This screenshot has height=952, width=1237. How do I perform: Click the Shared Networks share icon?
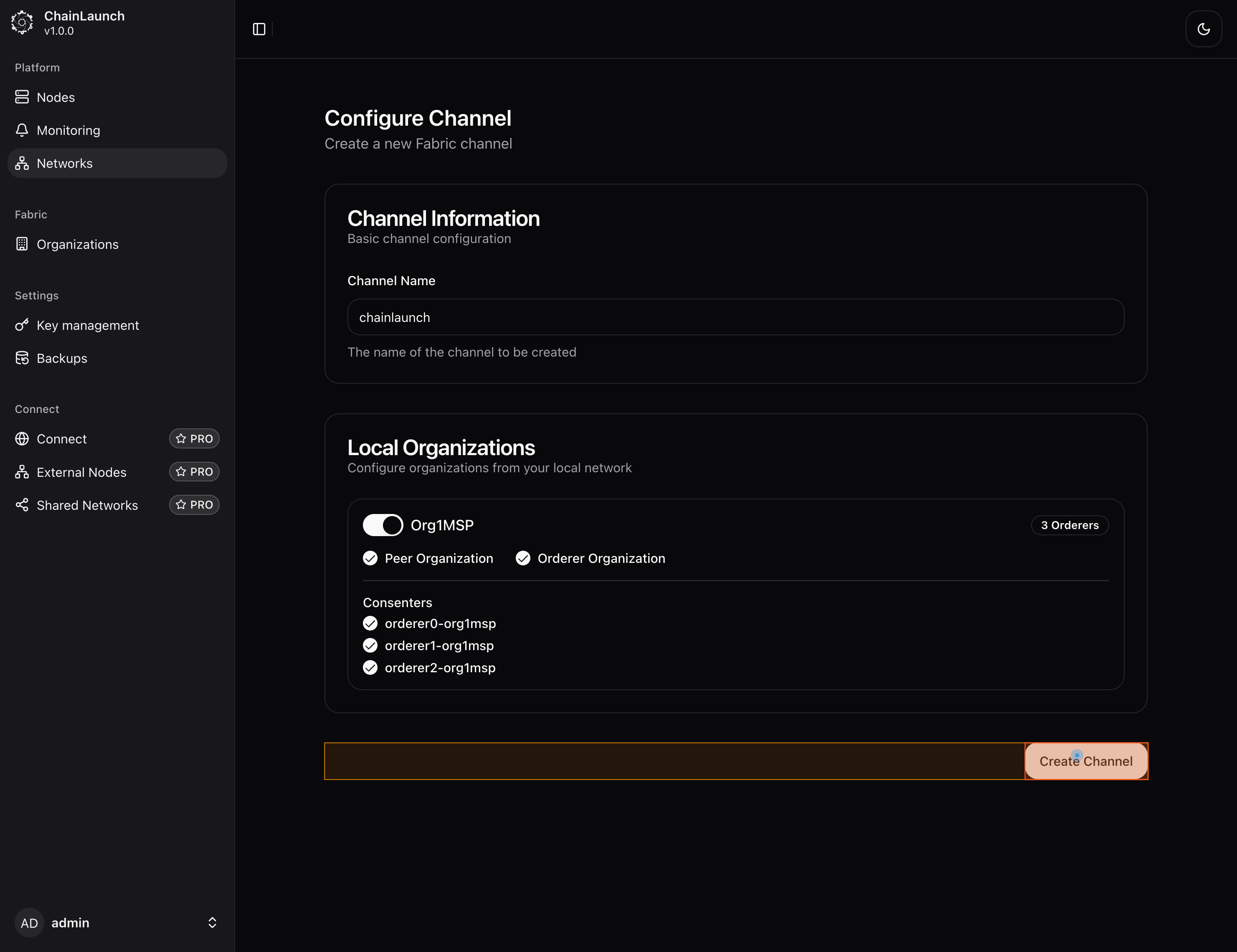(x=22, y=504)
